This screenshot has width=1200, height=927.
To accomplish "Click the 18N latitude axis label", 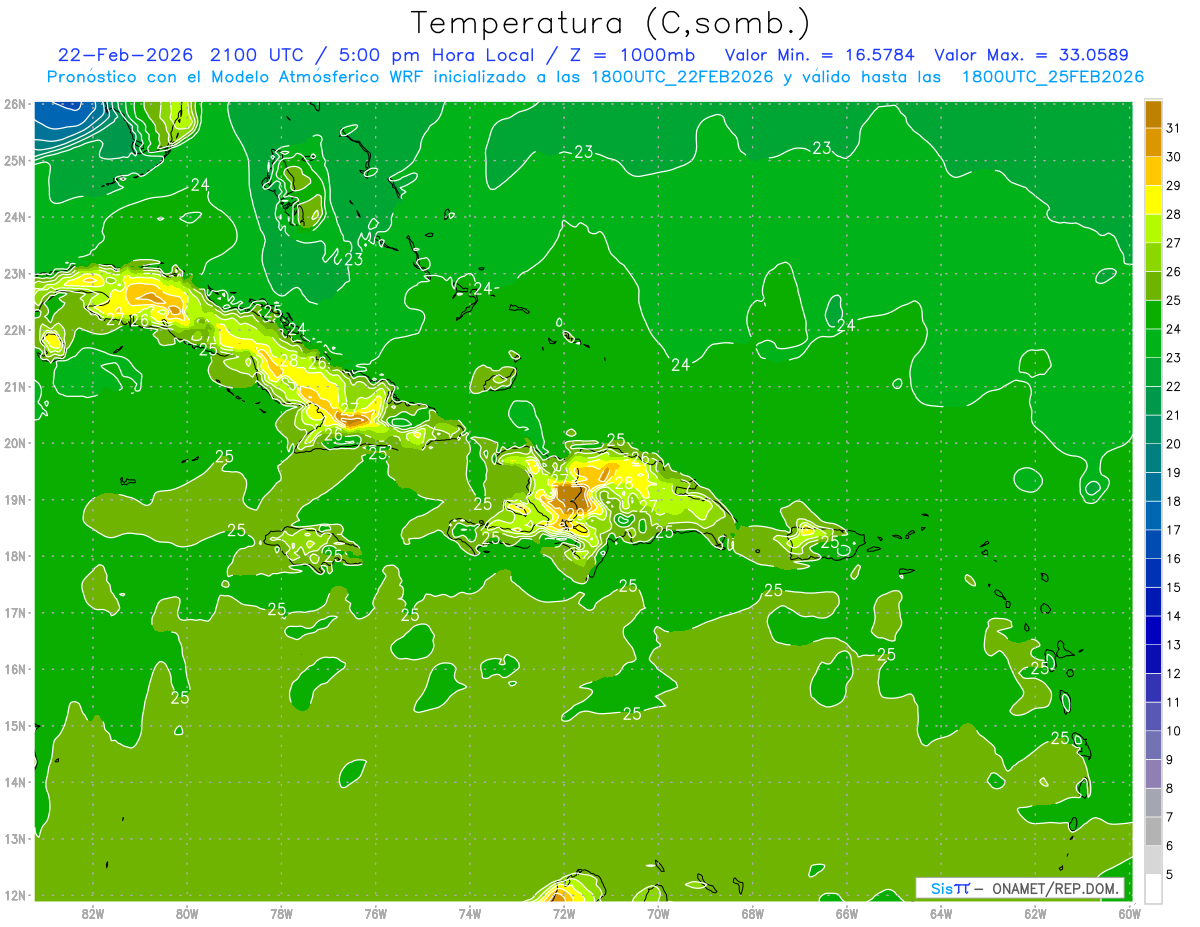I will (x=14, y=556).
